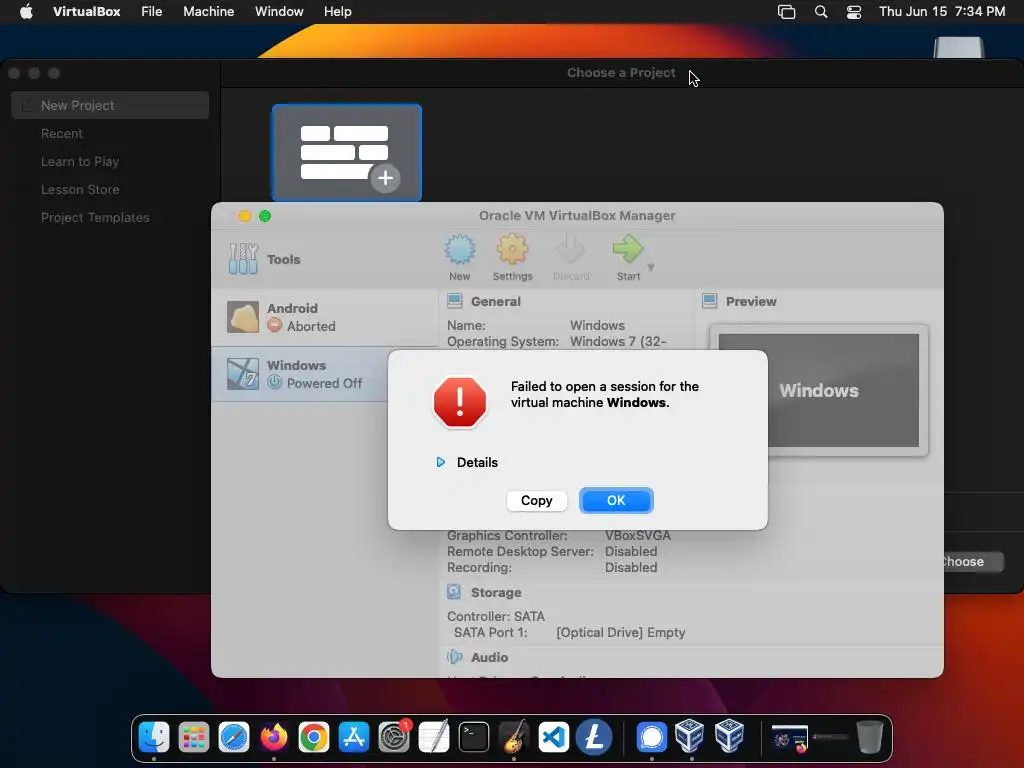Click the Windows 7 VM icon
This screenshot has height=768, width=1024.
pos(243,374)
